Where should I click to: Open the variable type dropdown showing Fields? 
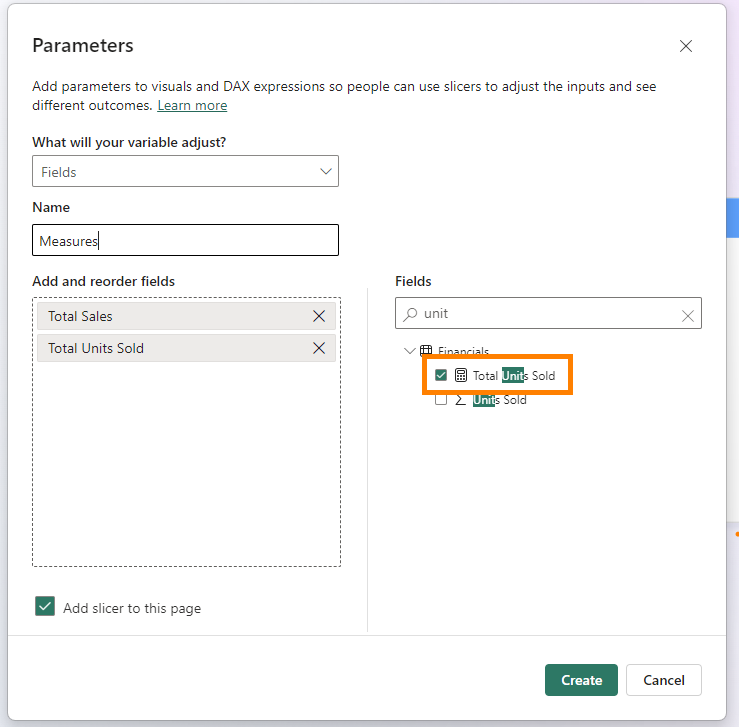coord(185,172)
